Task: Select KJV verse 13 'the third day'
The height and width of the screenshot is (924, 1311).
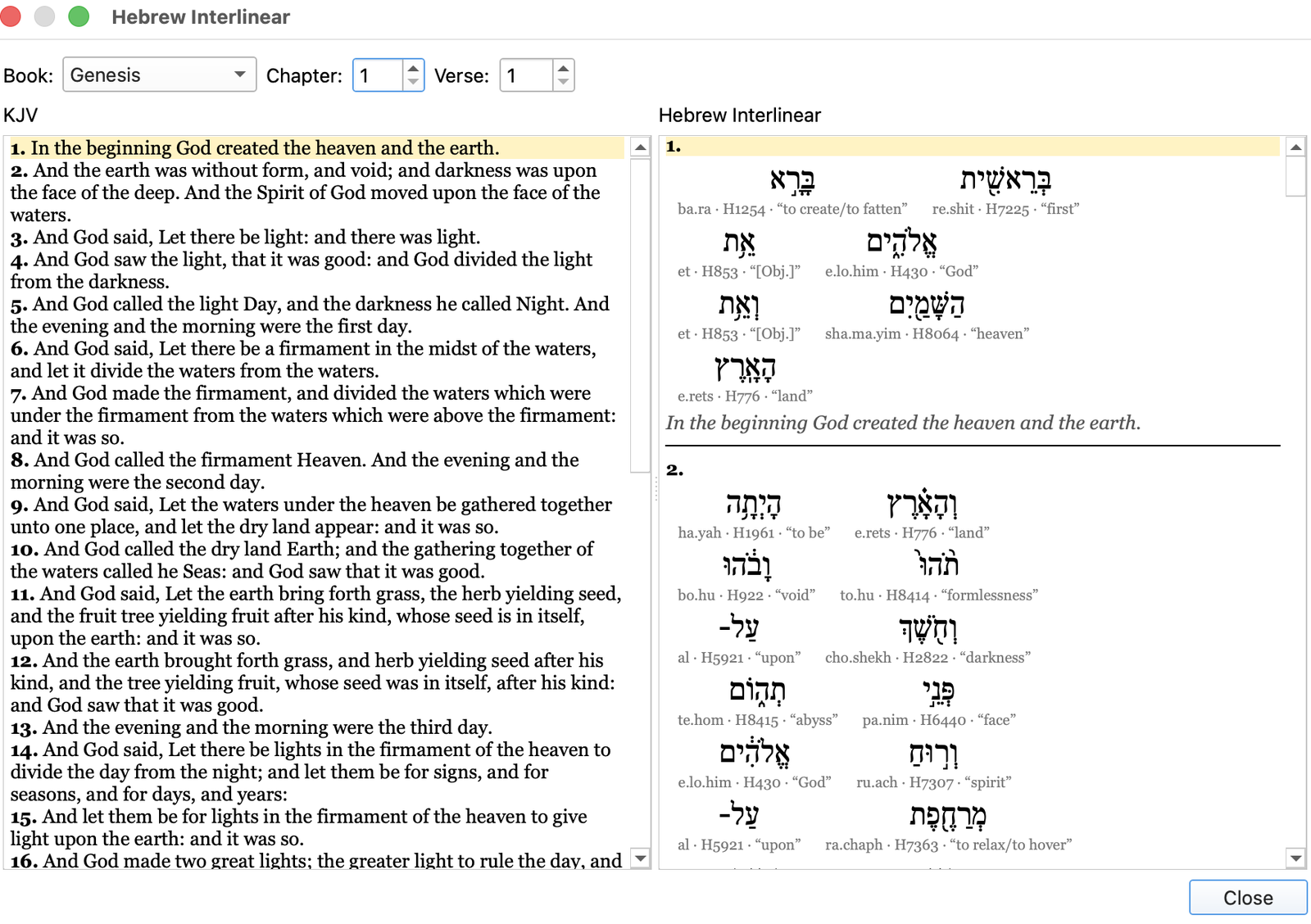Action: (251, 727)
